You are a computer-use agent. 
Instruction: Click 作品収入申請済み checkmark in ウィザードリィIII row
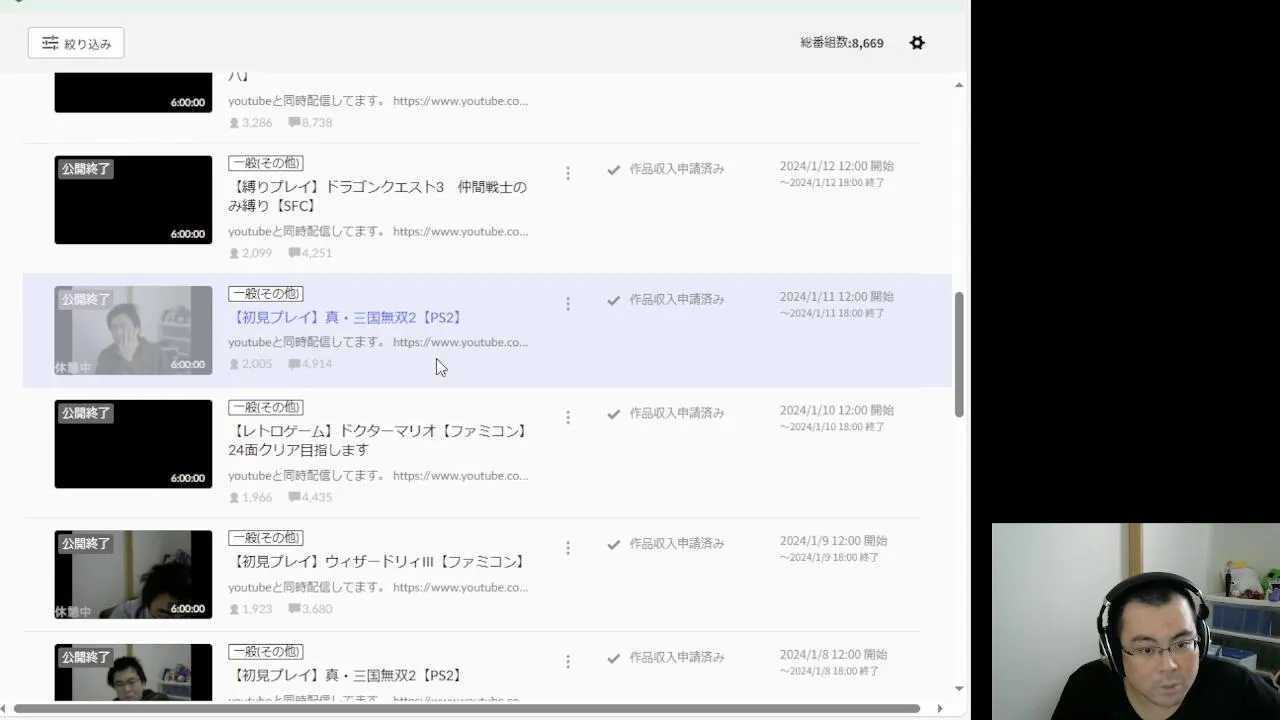[x=613, y=544]
